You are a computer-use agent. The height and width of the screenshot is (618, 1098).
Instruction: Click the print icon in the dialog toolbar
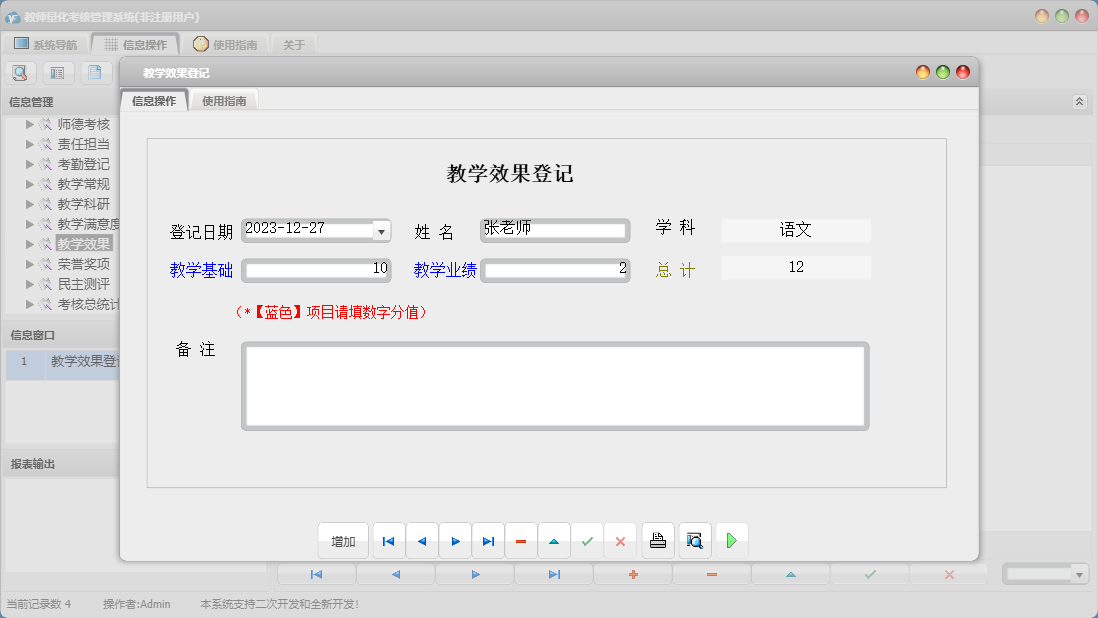coord(658,540)
